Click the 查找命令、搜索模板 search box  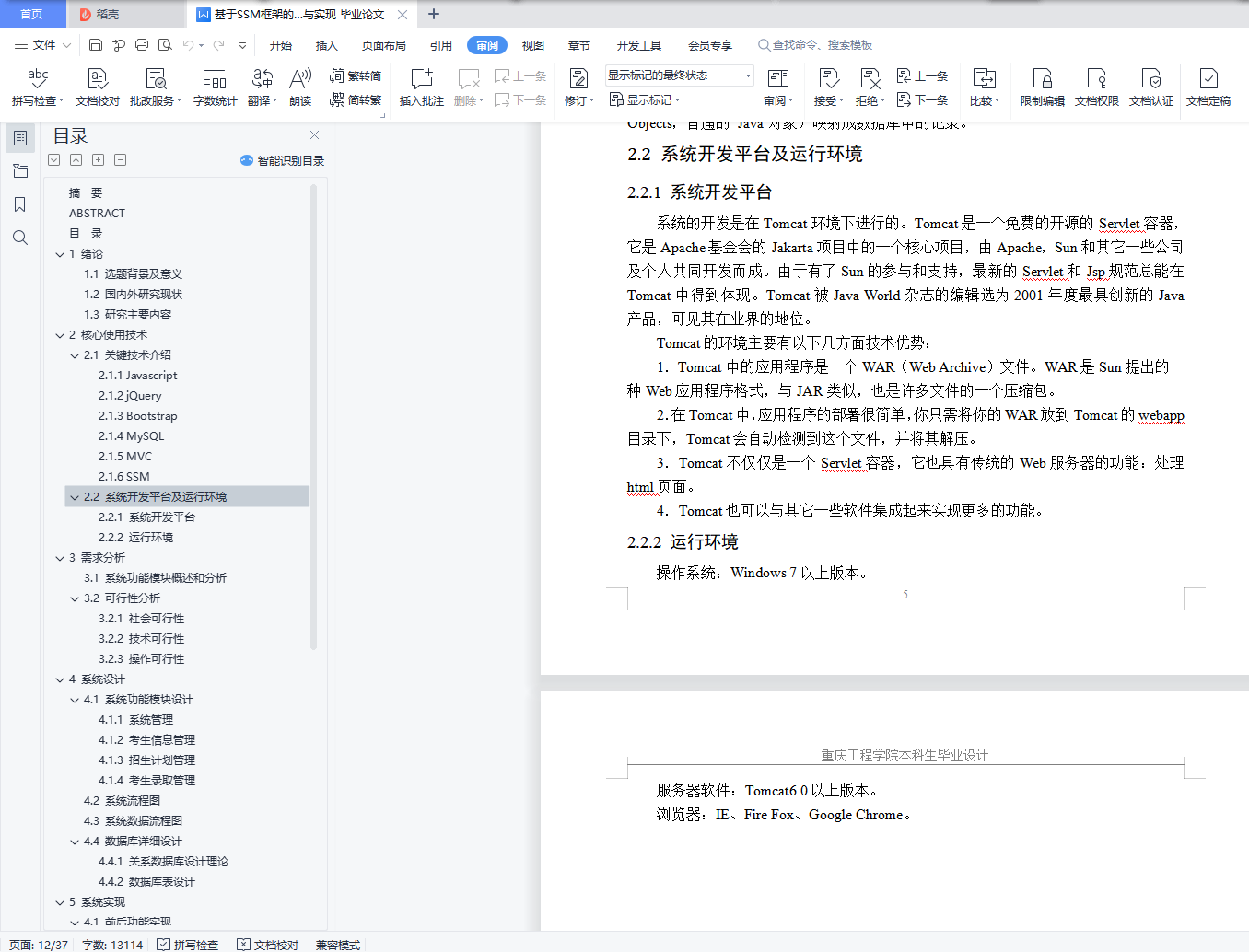[x=816, y=45]
